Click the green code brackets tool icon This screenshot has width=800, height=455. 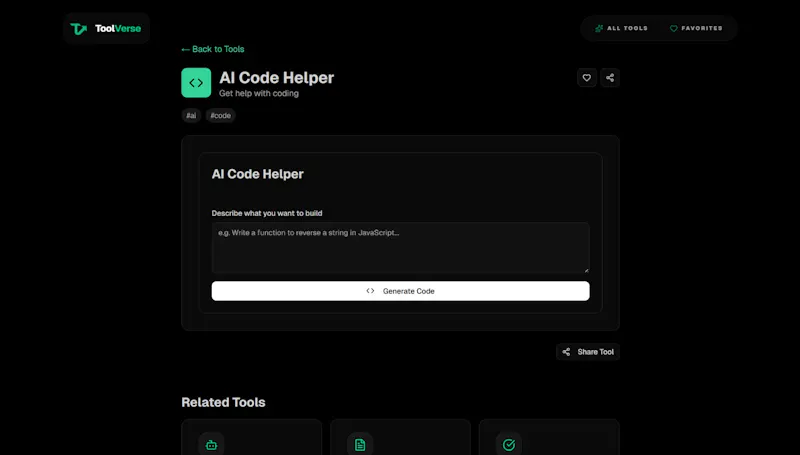click(196, 83)
